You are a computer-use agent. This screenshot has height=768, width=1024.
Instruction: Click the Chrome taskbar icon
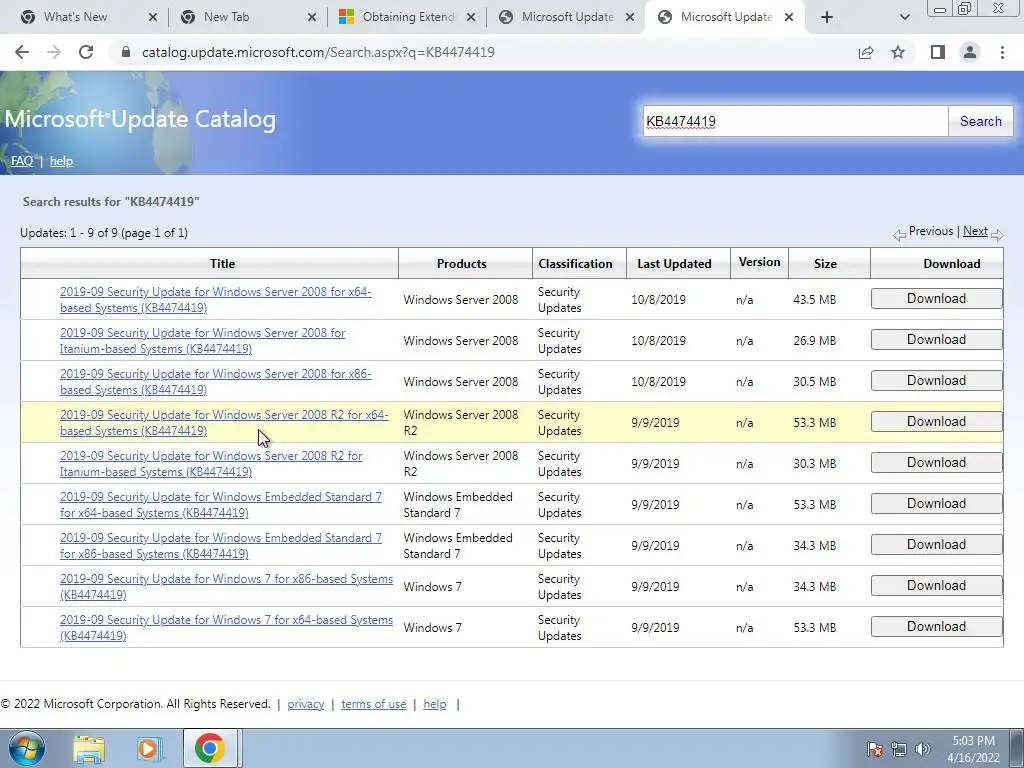(x=209, y=748)
